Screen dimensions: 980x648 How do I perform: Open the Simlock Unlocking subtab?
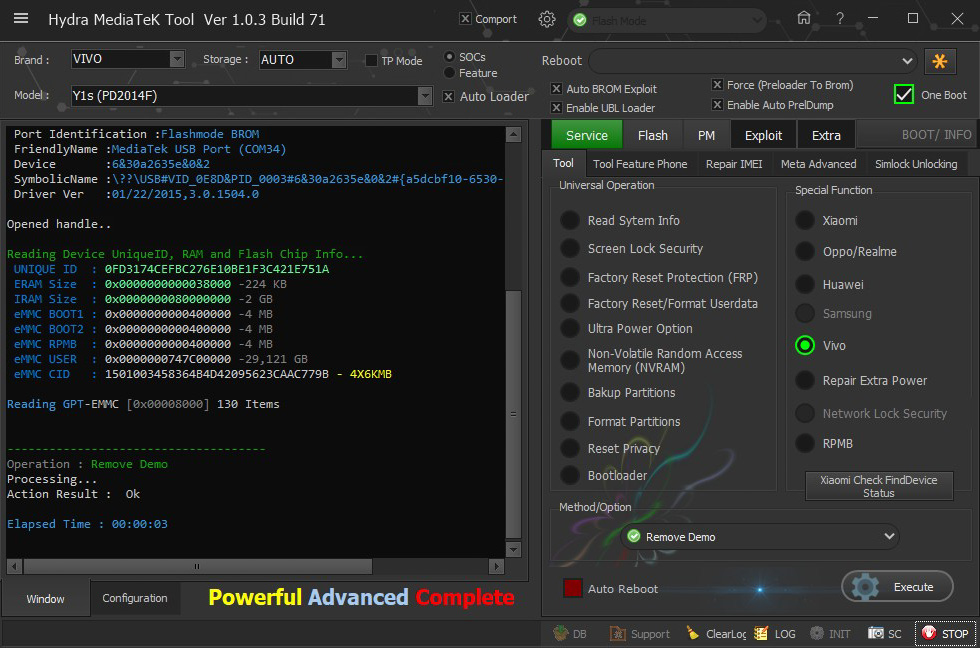(x=916, y=164)
